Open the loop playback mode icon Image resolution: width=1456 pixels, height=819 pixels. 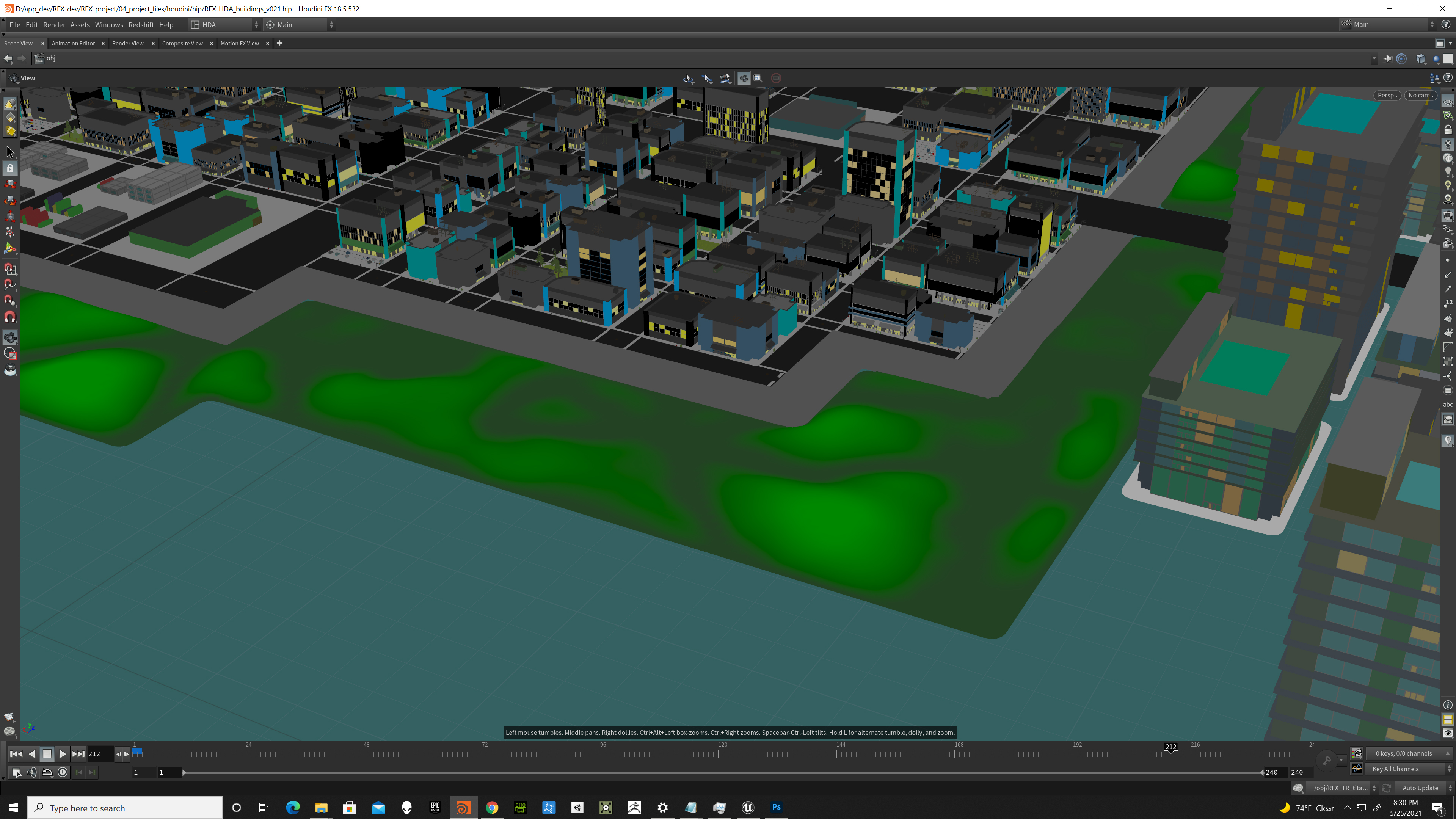tap(47, 772)
